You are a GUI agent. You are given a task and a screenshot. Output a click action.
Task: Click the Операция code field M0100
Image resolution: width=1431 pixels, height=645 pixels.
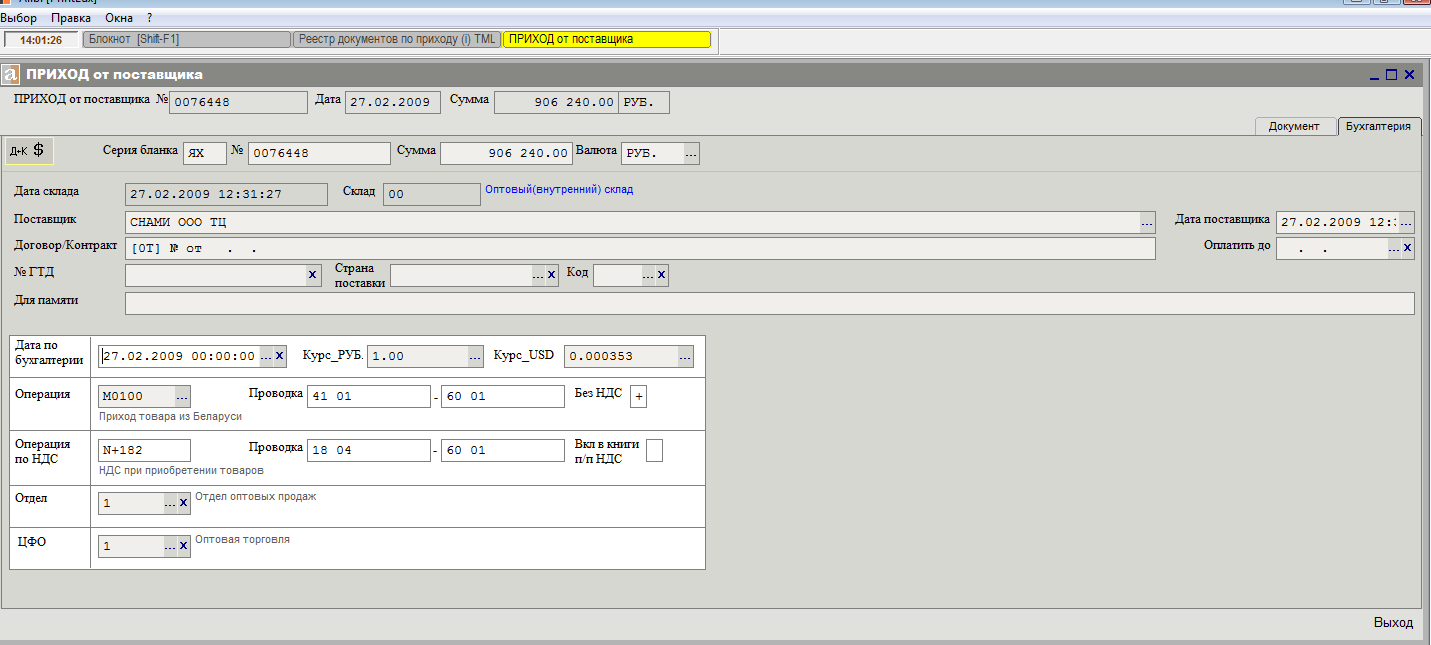(x=137, y=396)
